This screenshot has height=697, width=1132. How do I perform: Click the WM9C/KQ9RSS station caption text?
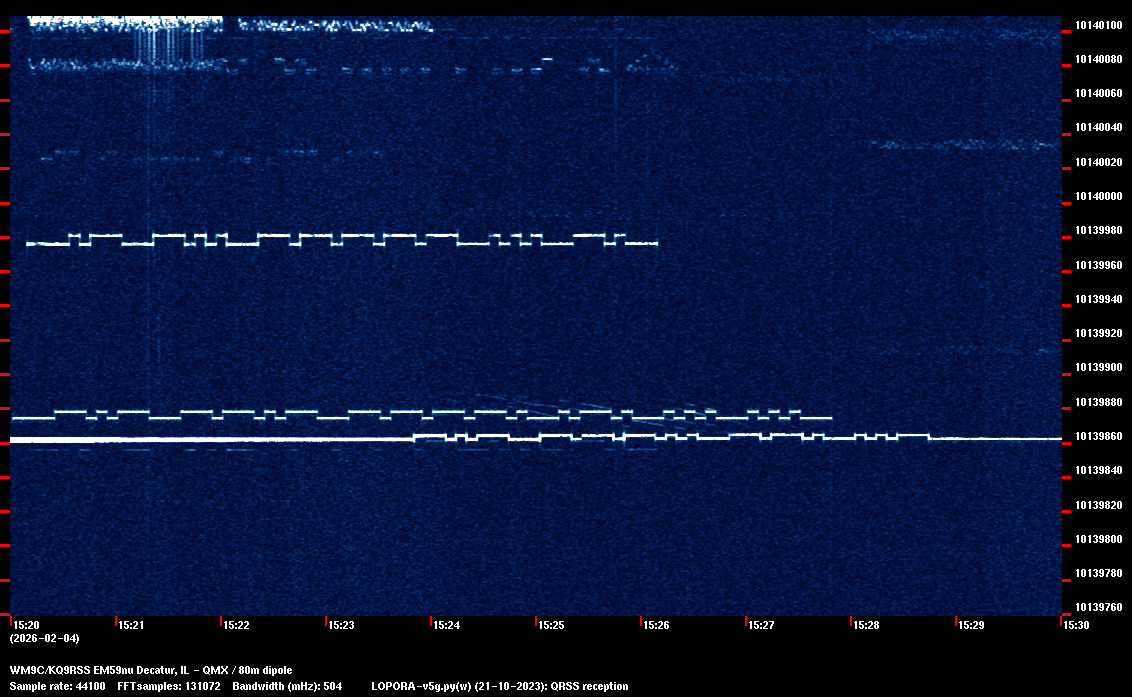(151, 670)
